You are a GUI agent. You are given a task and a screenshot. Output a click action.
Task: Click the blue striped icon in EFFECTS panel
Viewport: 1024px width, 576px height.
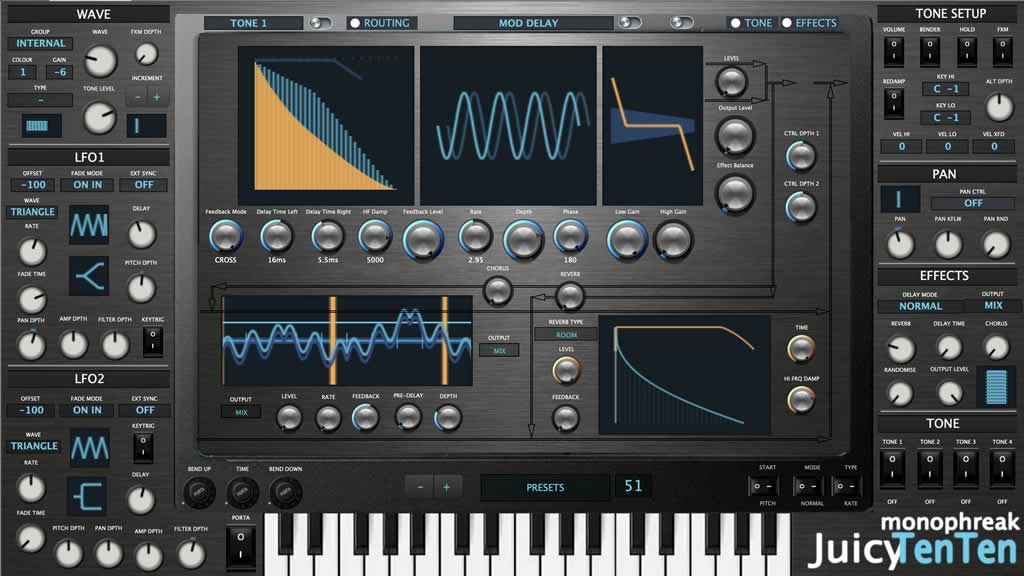pyautogui.click(x=995, y=386)
